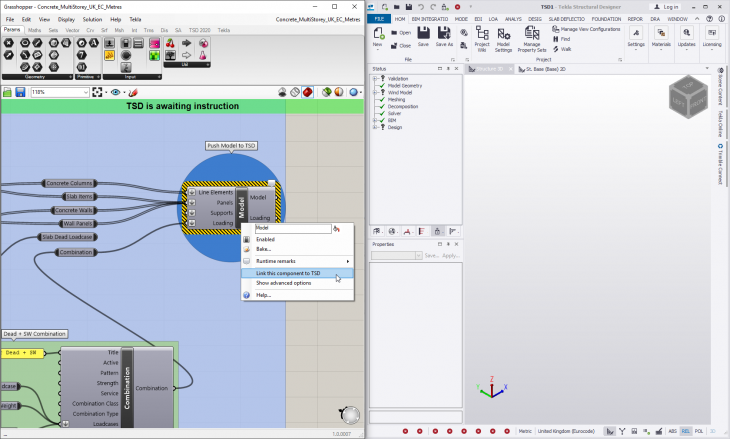Click the red stop icon in Tekla quick-access bar
The height and width of the screenshot is (439, 730).
[457, 7]
